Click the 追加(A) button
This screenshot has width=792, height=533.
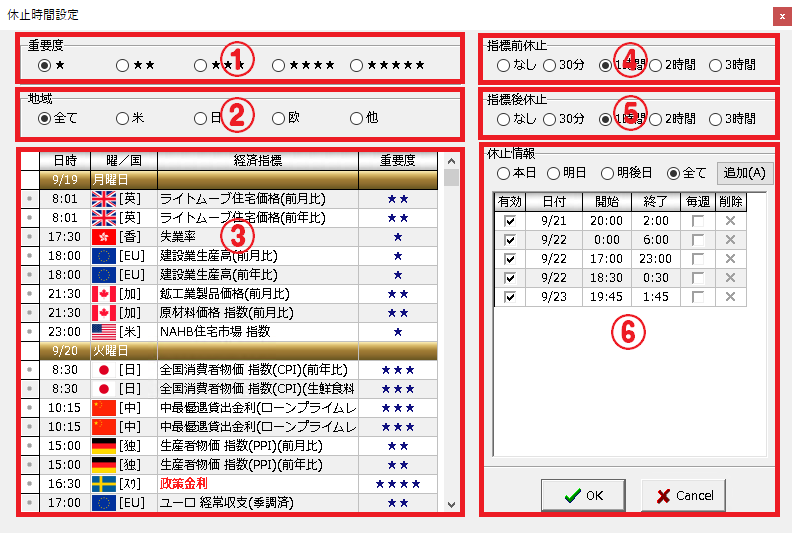(744, 172)
